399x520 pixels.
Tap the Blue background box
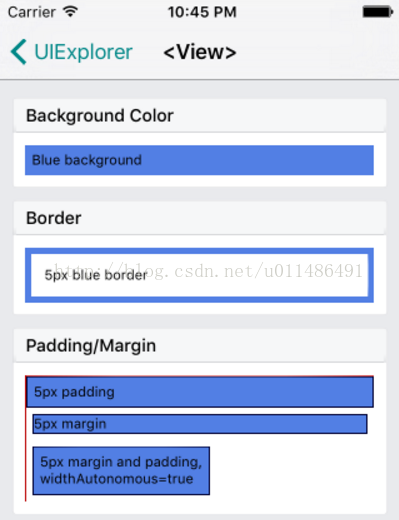tap(199, 160)
